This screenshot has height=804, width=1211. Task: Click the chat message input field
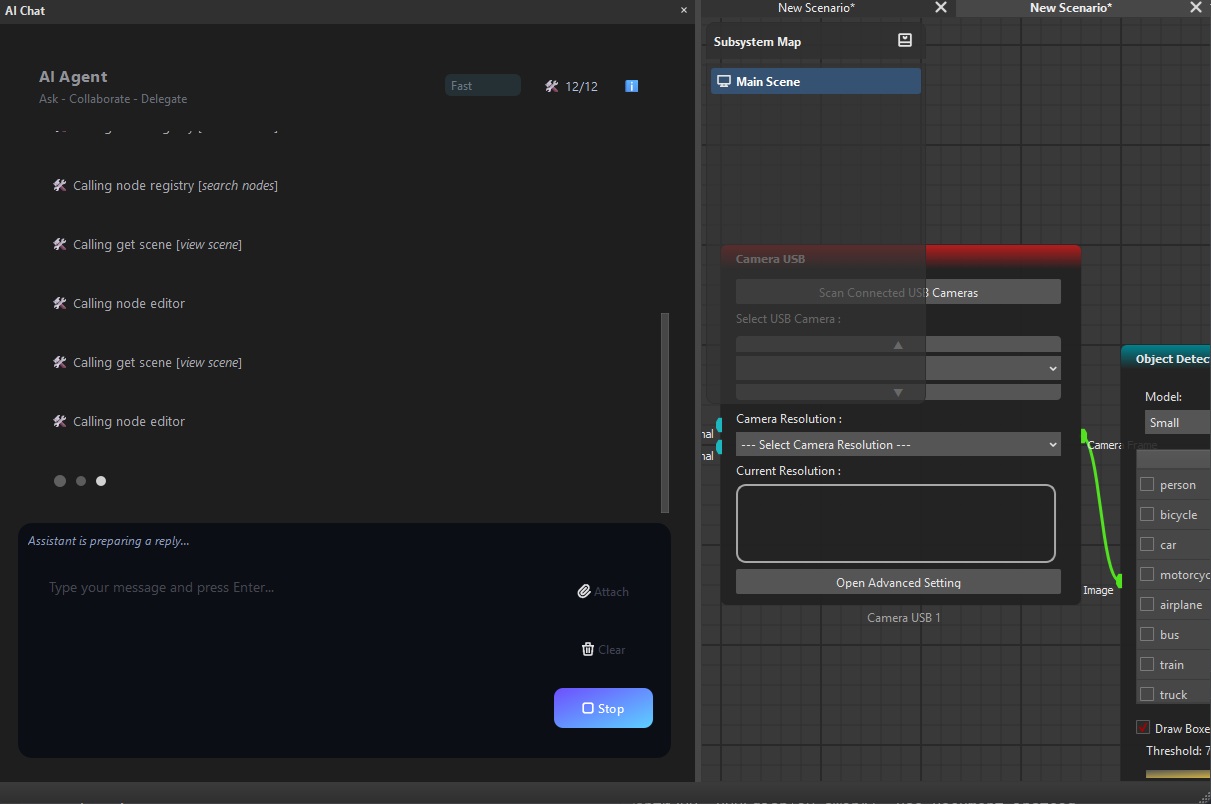pyautogui.click(x=300, y=587)
